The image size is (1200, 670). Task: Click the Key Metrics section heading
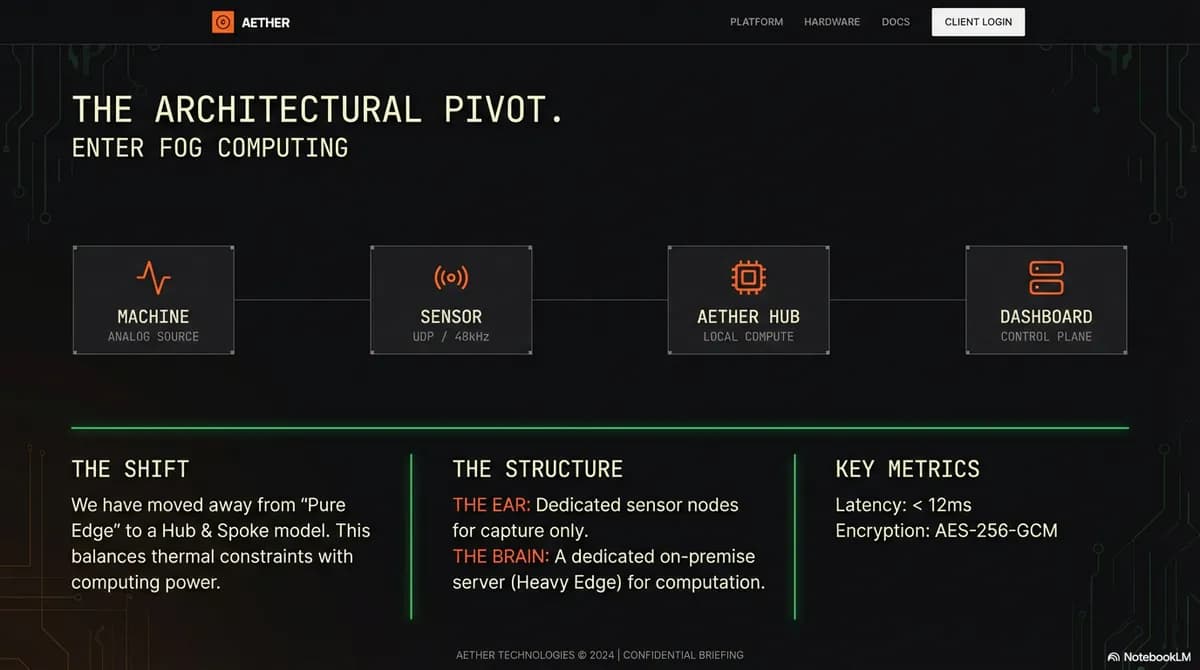(907, 469)
